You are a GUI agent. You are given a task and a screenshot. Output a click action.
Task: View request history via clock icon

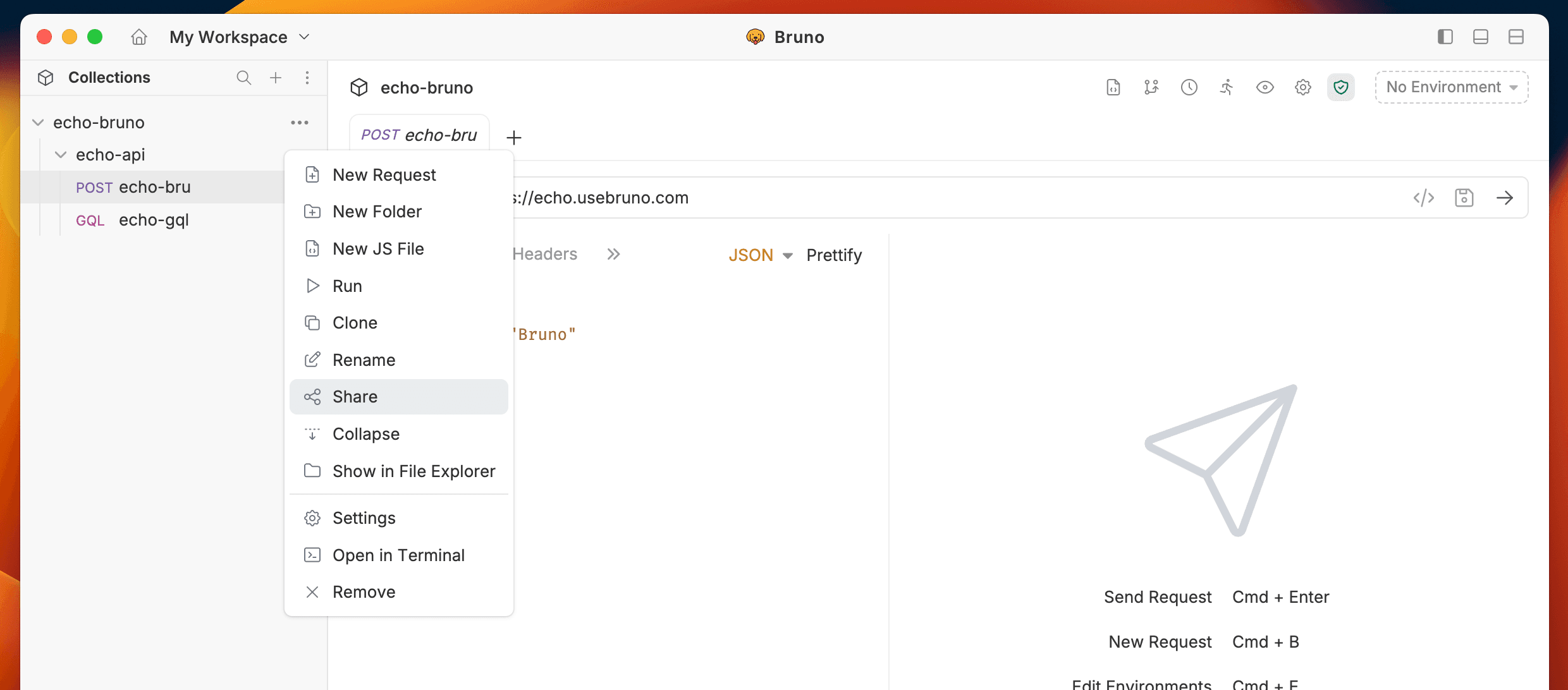coord(1189,87)
